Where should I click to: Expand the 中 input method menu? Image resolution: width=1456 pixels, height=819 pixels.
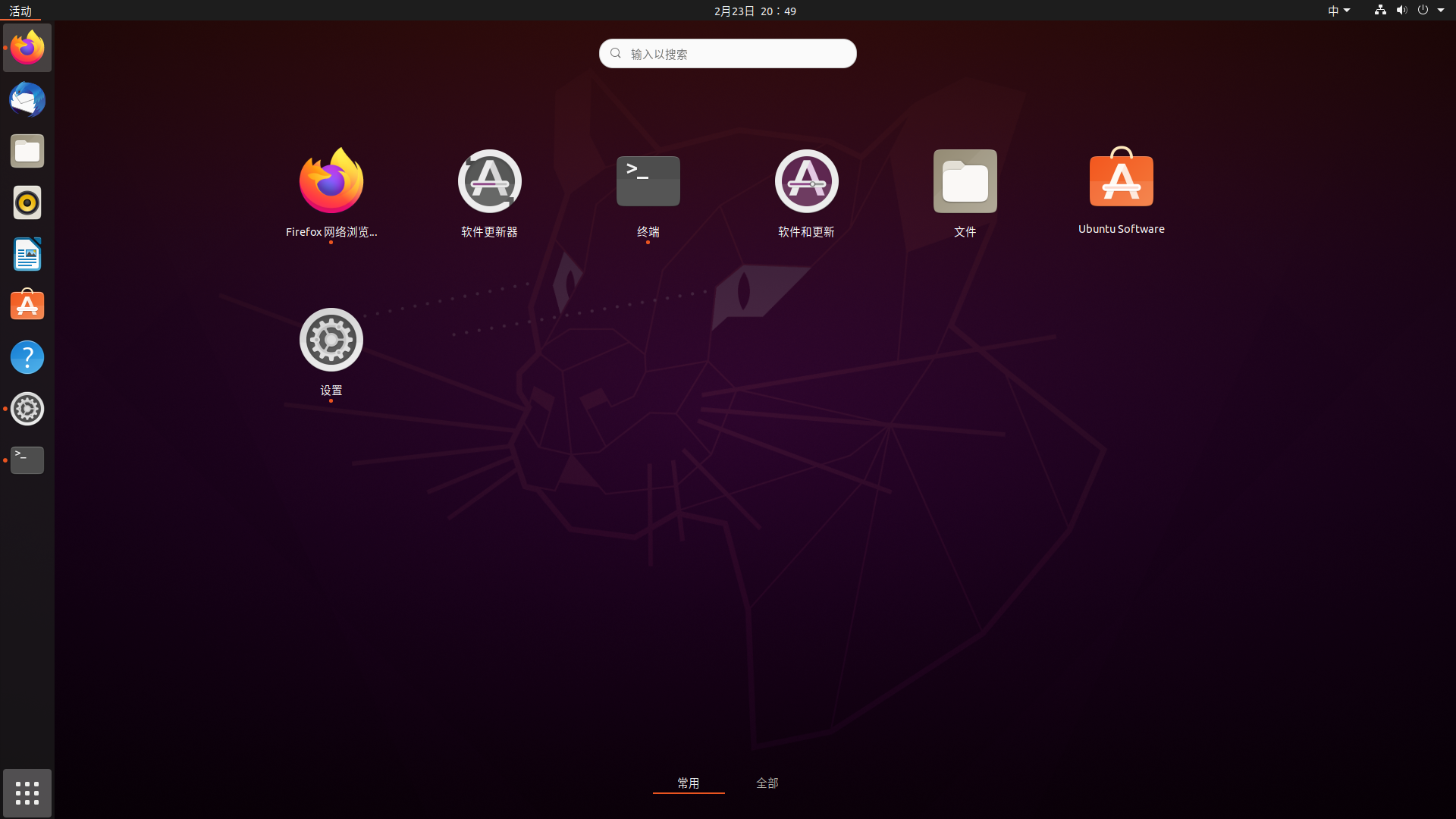click(1337, 11)
